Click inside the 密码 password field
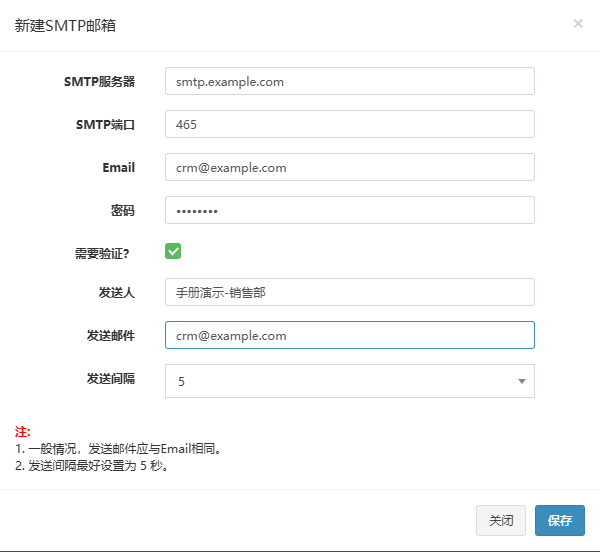The width and height of the screenshot is (600, 552). point(350,210)
